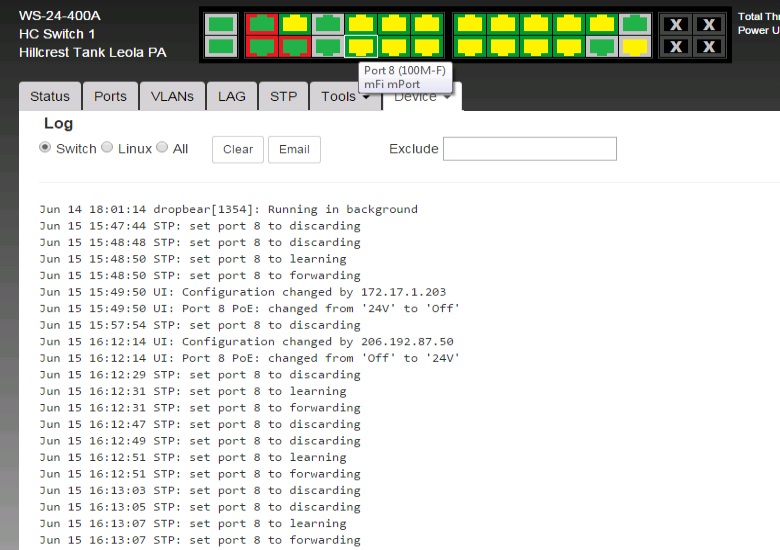Screen dimensions: 780x550
Task: Expand the Device dropdown tab
Action: tap(421, 97)
